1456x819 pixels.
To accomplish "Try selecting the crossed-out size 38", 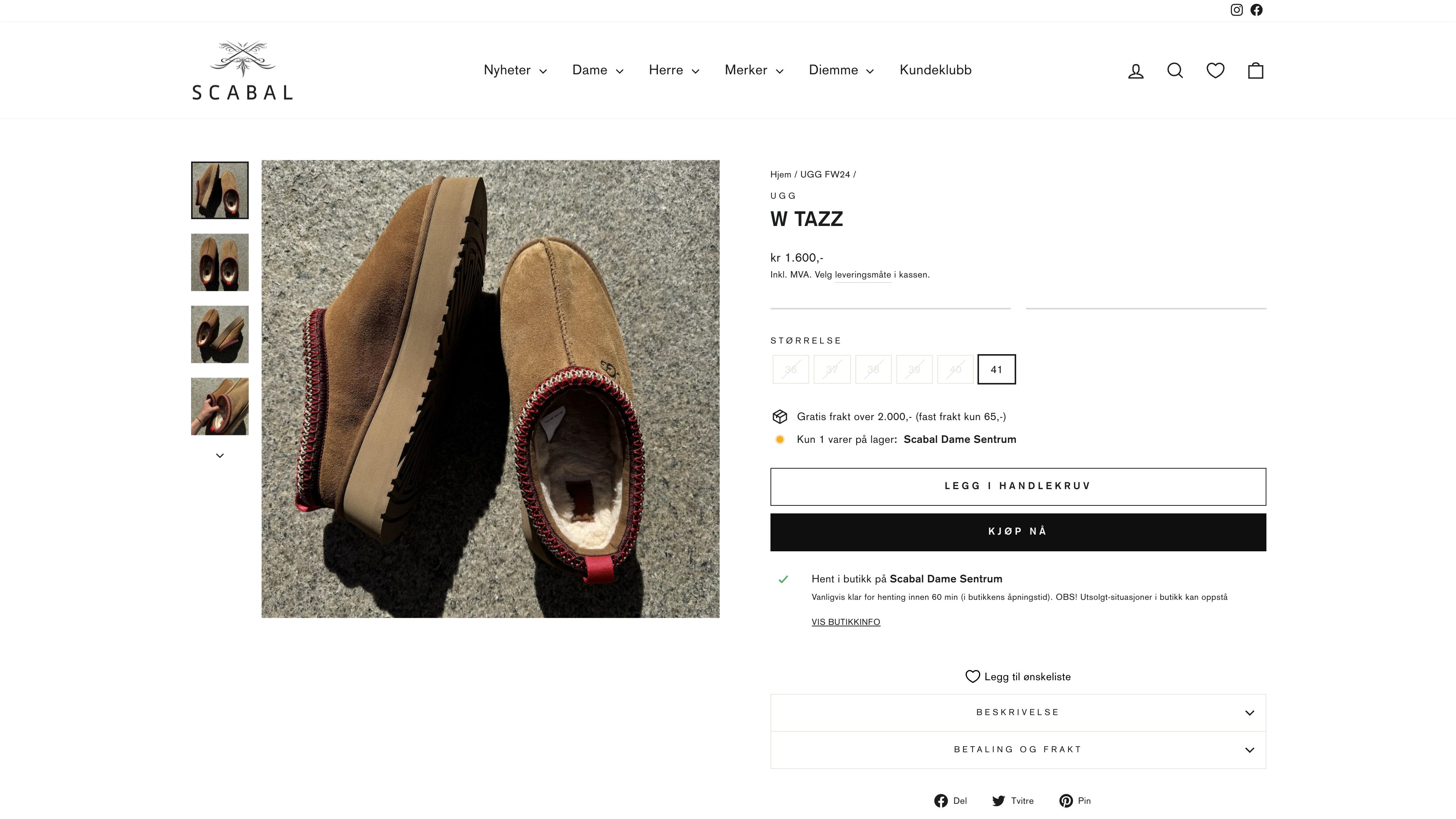I will 873,369.
